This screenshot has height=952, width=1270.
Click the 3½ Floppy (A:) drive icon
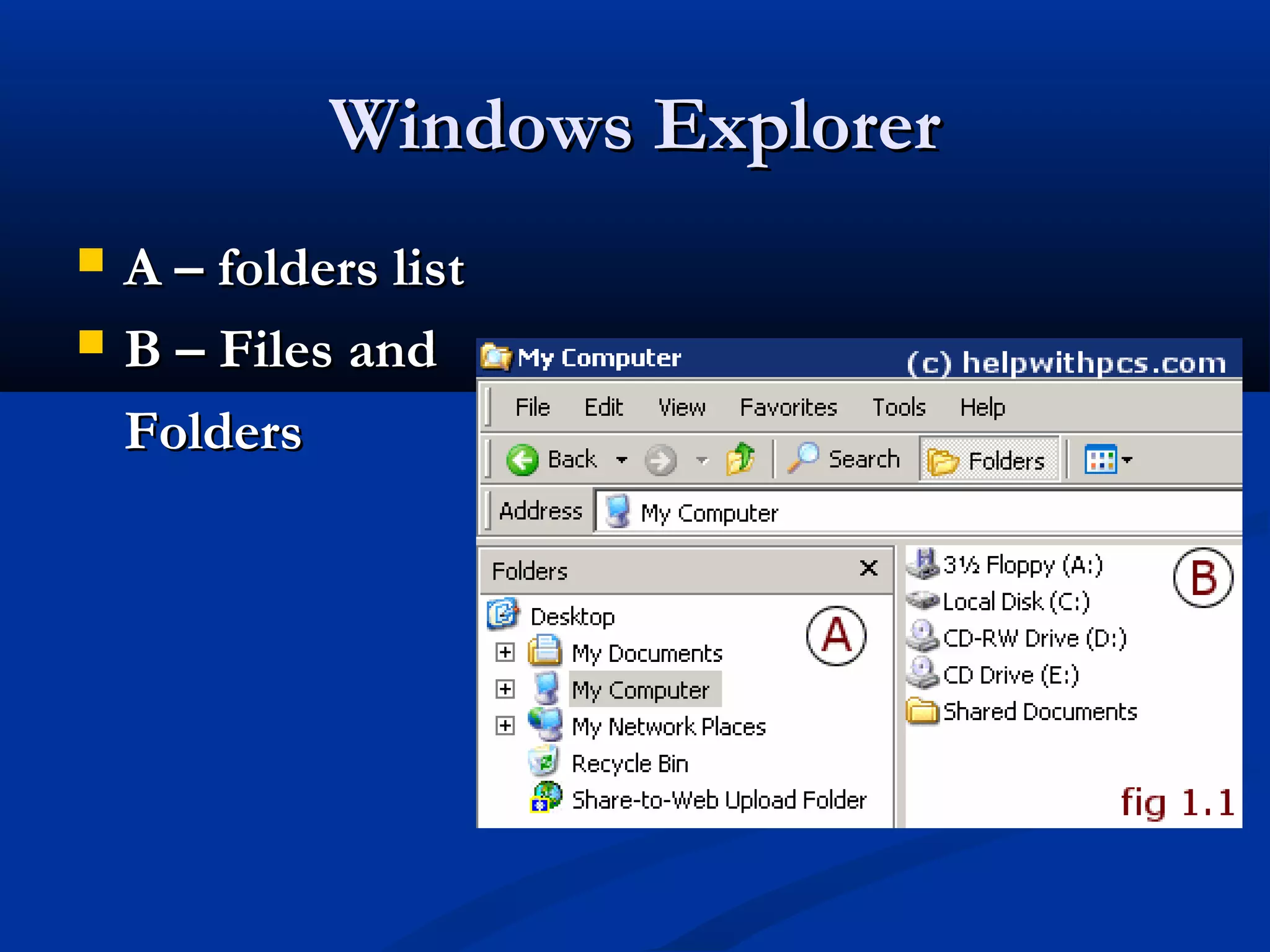(923, 563)
